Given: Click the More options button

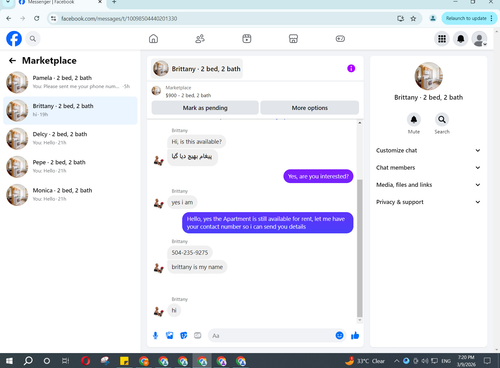Looking at the screenshot, I should pyautogui.click(x=310, y=108).
